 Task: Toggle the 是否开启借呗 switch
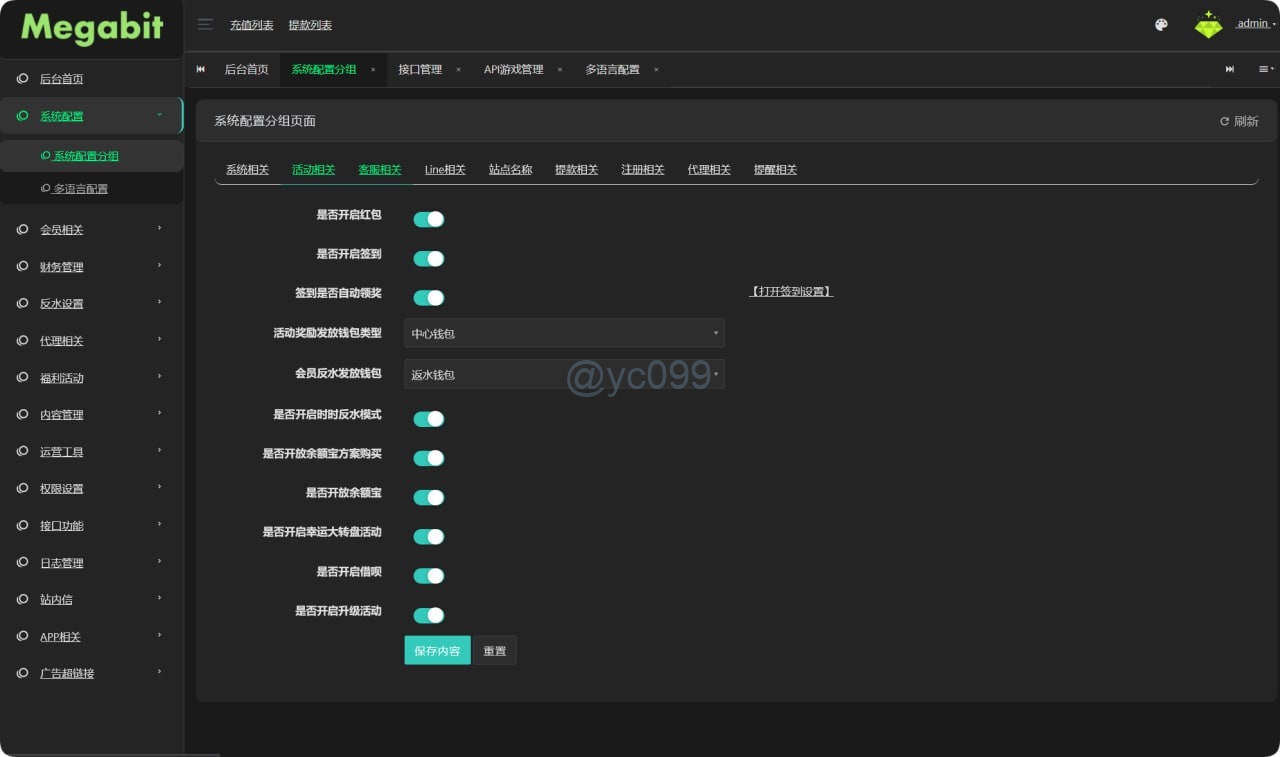(429, 576)
